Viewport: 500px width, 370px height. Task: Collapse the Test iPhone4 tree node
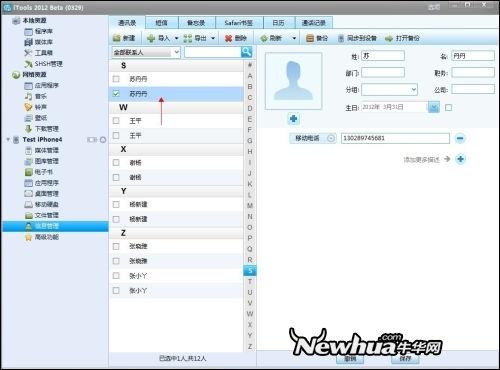(x=8, y=139)
